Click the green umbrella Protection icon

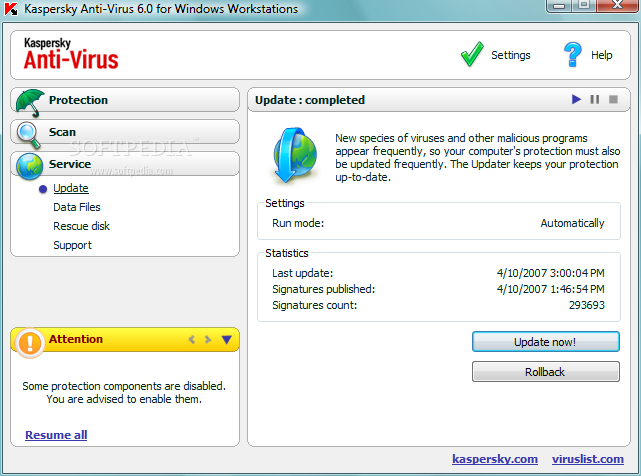pos(30,103)
